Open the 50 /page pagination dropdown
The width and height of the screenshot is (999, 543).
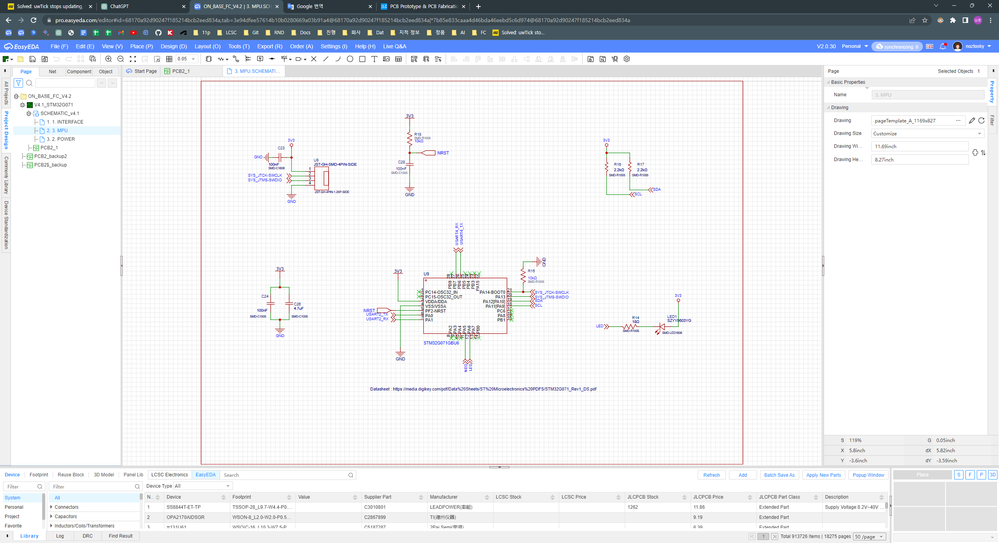870,537
